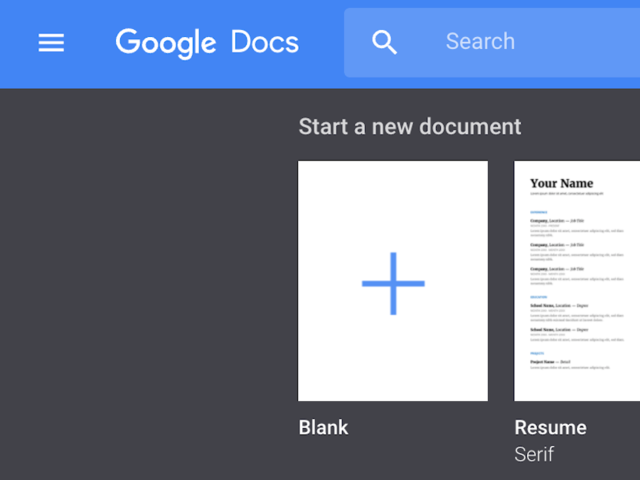Screen dimensions: 640x480
Task: Click the 'Blank' label text
Action: (x=323, y=428)
